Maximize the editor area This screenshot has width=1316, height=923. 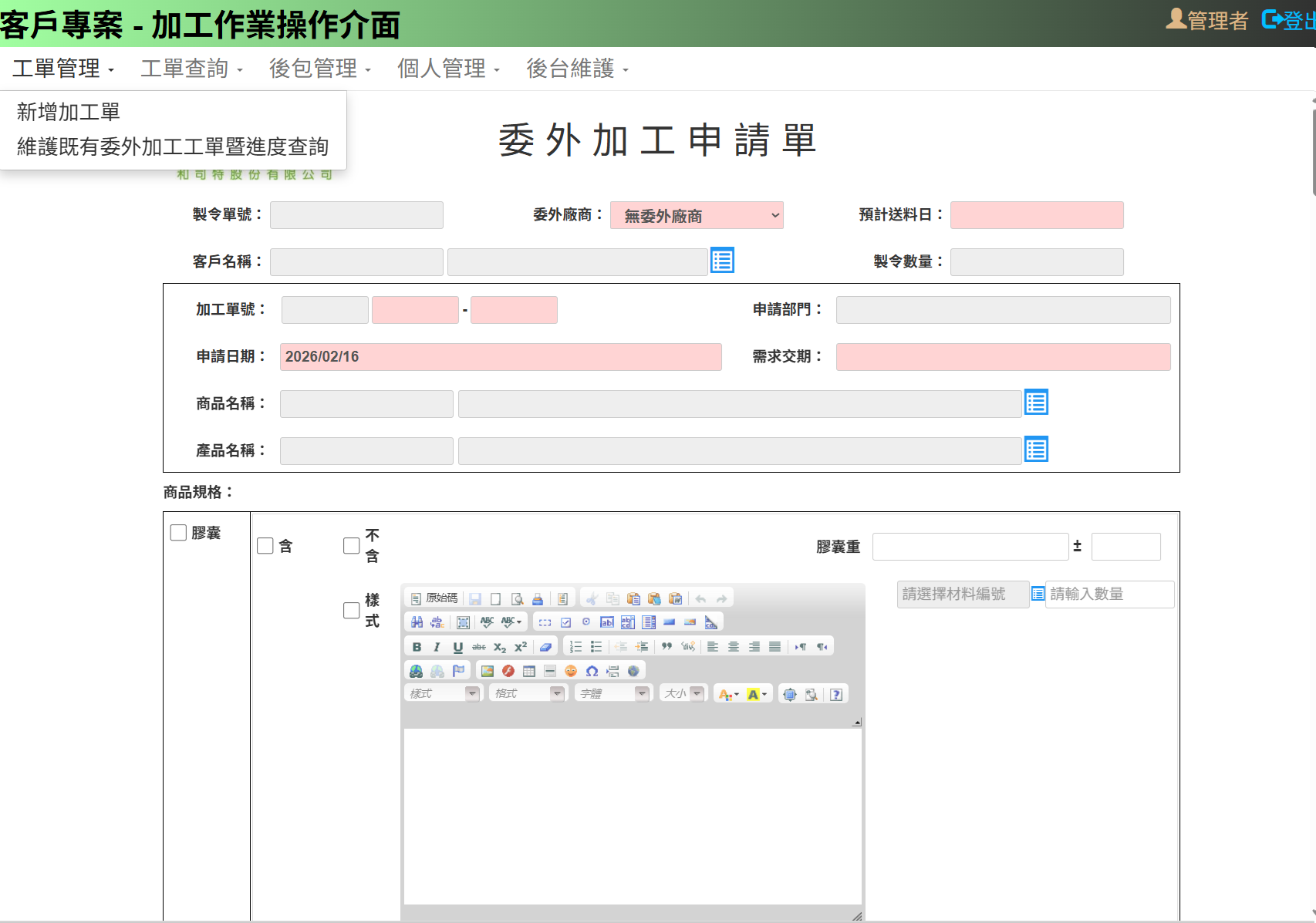790,694
